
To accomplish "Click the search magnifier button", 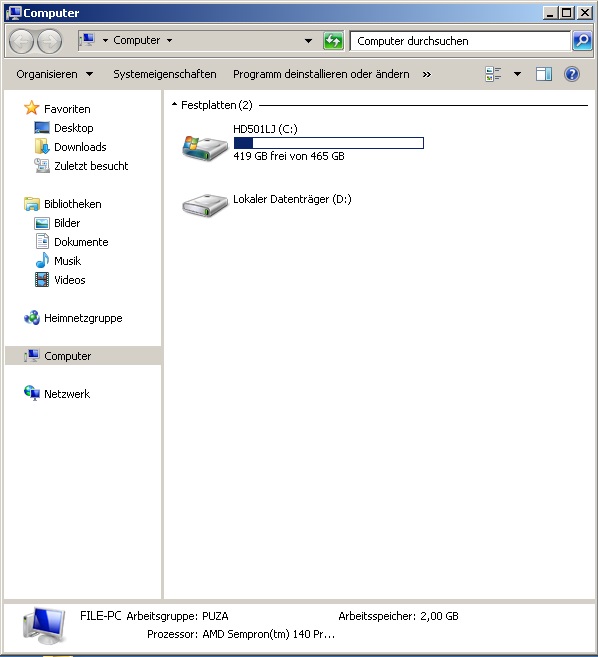I will coord(582,41).
